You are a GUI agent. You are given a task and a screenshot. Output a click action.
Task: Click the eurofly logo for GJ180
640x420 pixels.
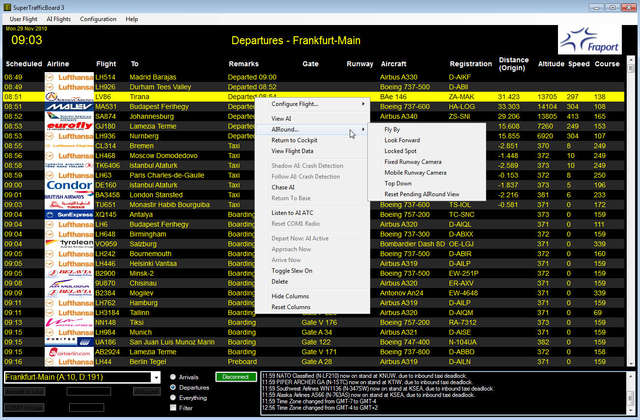tap(69, 126)
